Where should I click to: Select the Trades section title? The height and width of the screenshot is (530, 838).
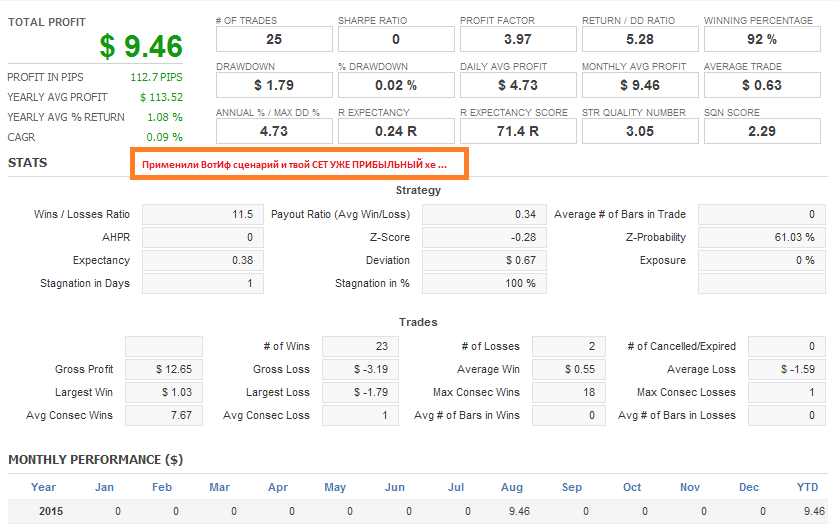[x=418, y=322]
